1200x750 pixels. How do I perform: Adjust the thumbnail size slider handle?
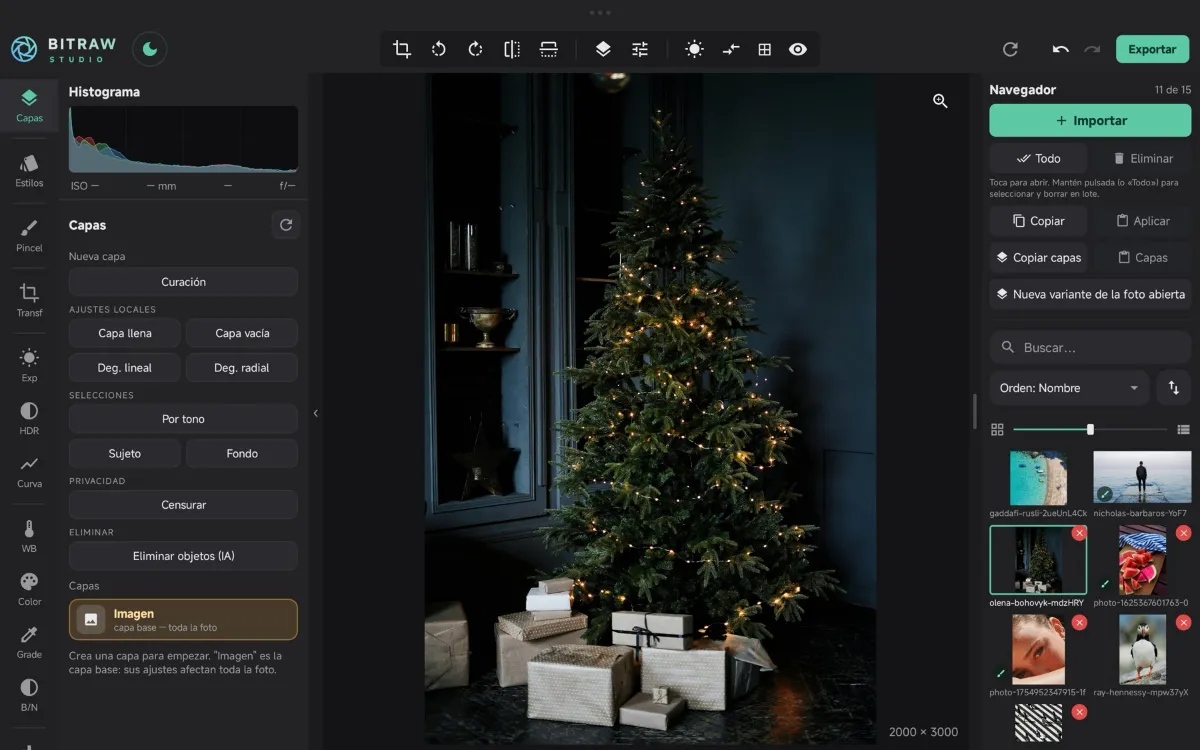[1090, 429]
